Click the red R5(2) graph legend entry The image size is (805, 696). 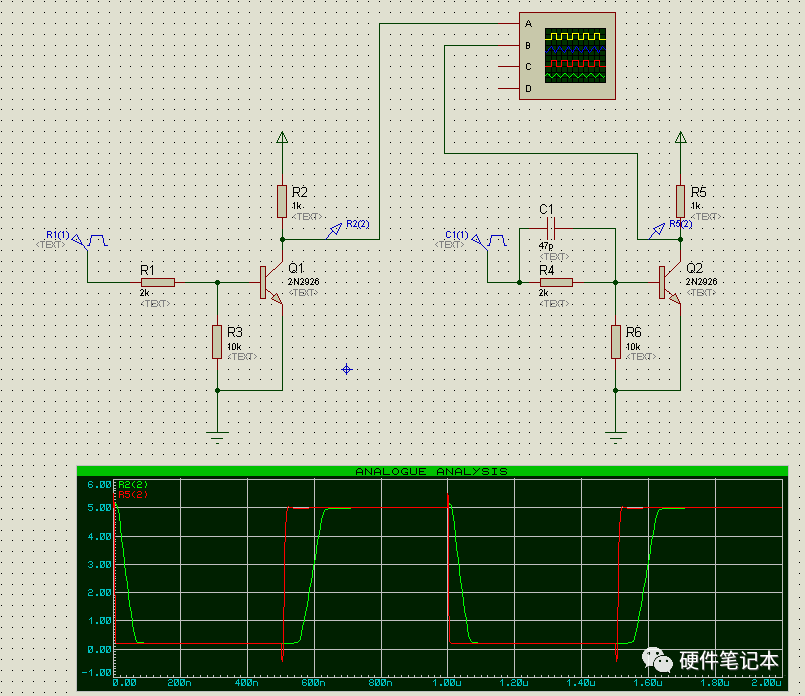point(133,494)
